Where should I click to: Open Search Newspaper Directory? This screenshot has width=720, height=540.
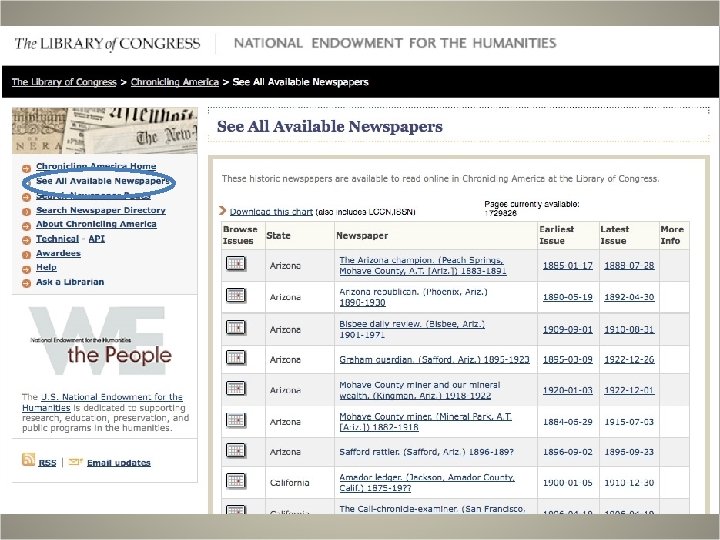pos(101,210)
